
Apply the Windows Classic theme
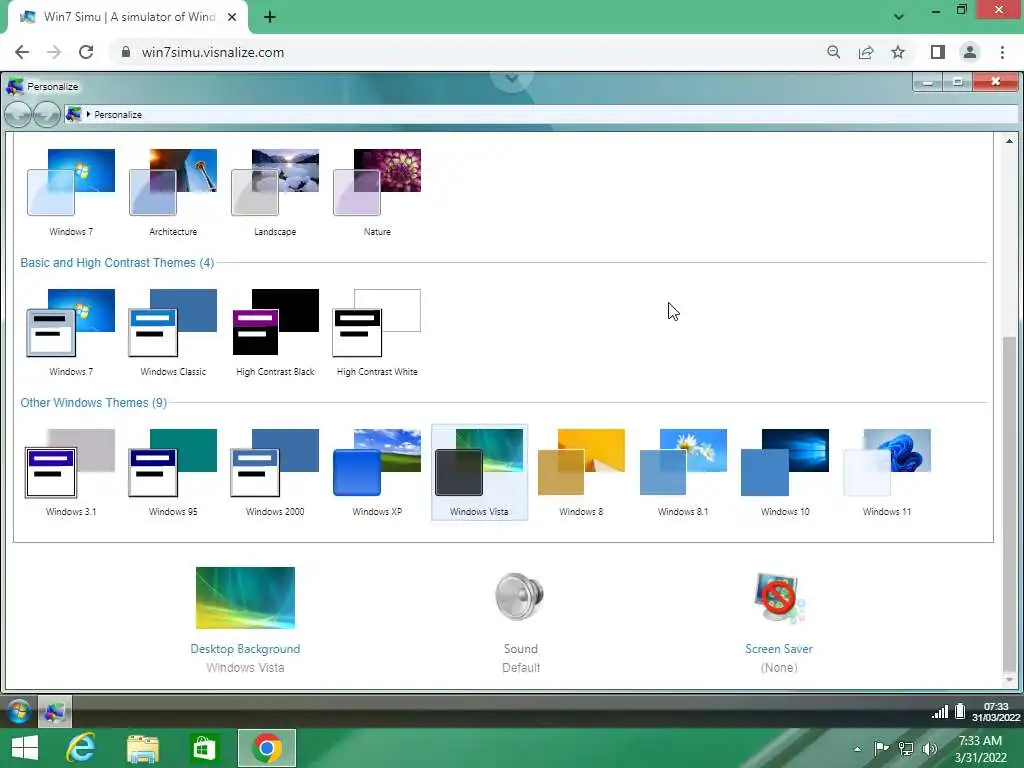[x=173, y=332]
